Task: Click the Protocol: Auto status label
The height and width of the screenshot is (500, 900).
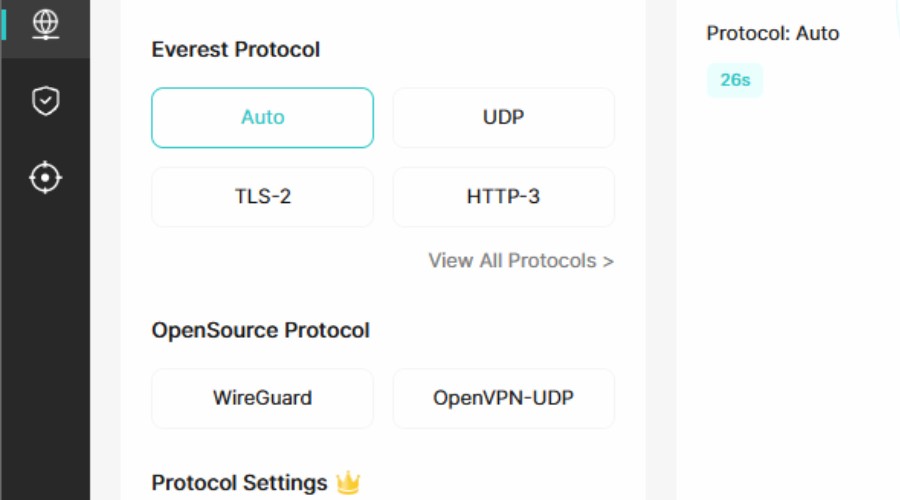Action: (x=773, y=33)
